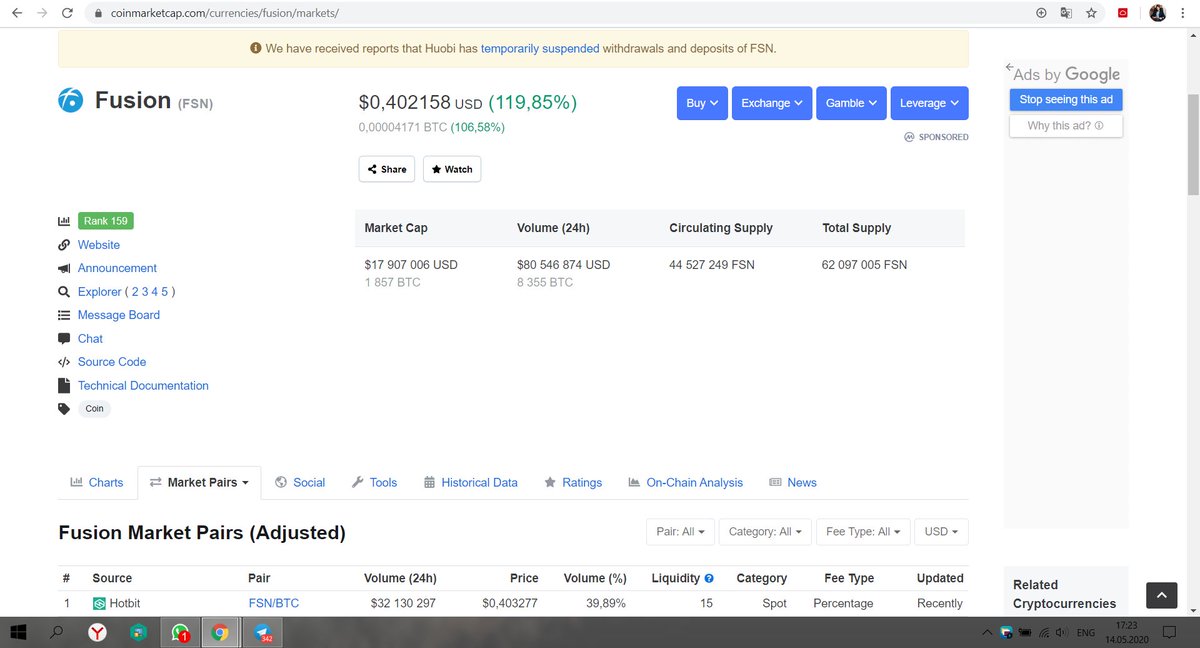Viewport: 1200px width, 648px height.
Task: Open Telegram from the taskbar
Action: (262, 632)
